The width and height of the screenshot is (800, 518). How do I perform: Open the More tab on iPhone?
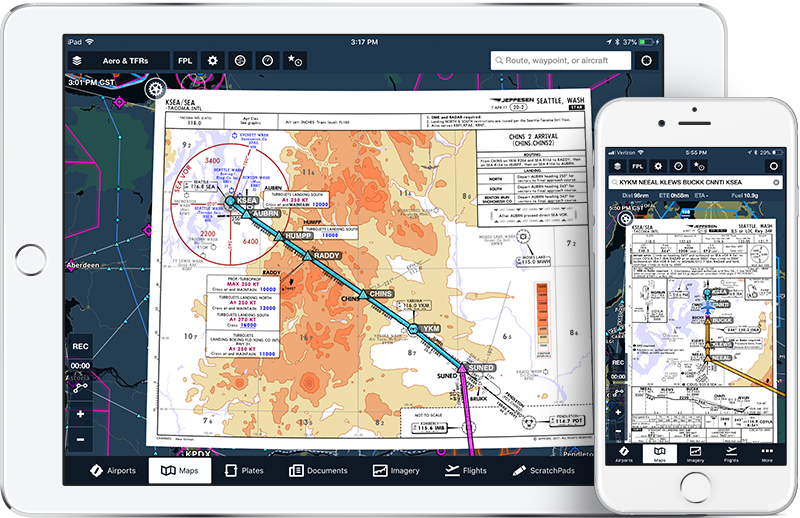click(766, 455)
